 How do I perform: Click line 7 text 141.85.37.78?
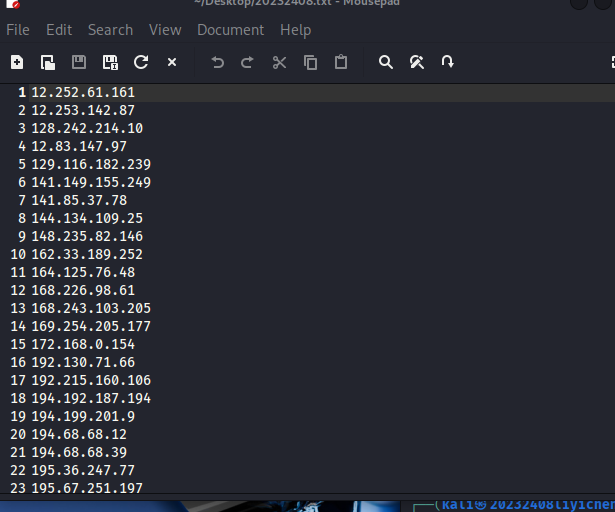pos(79,200)
